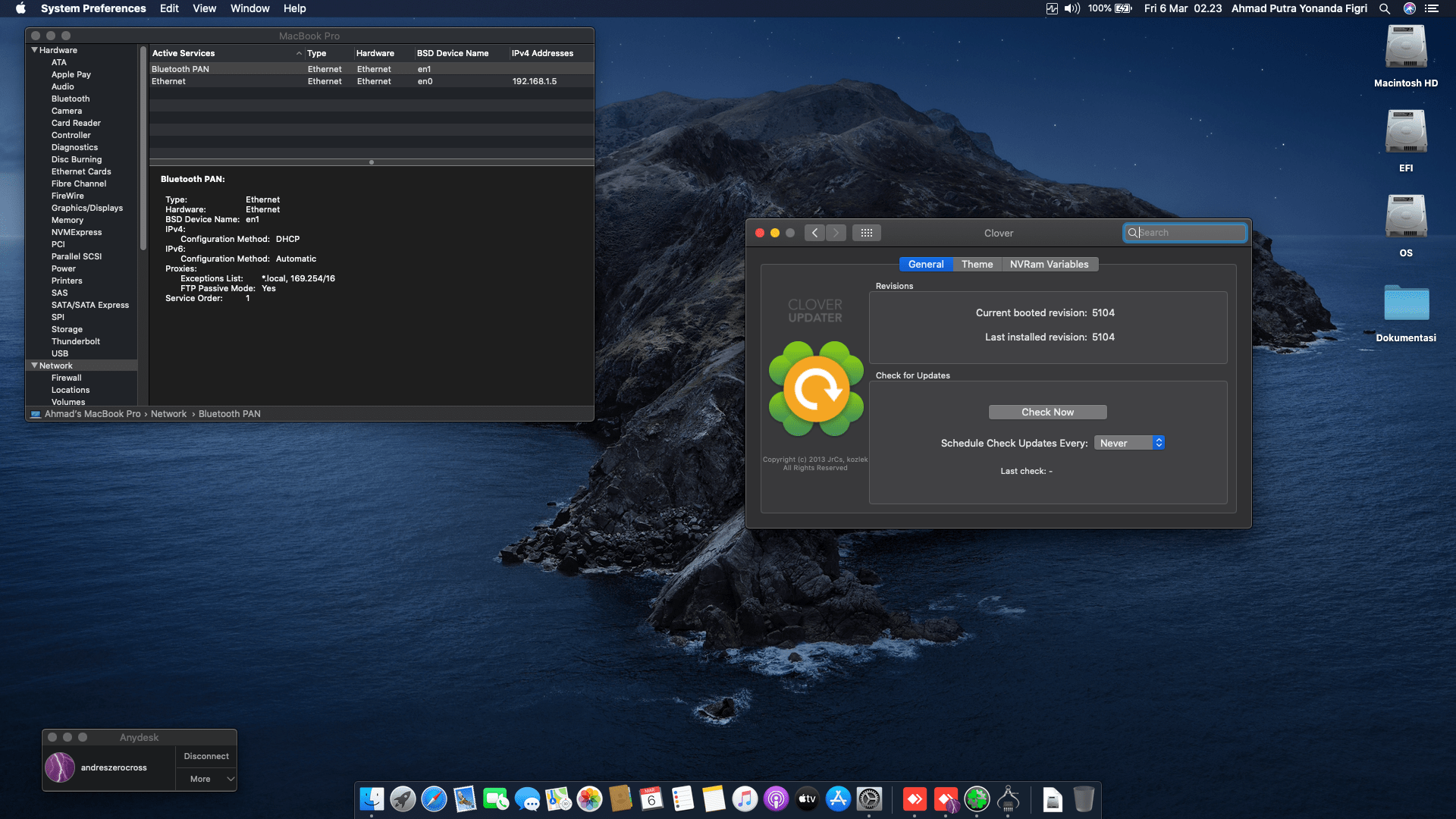Open App Store from the Dock
The width and height of the screenshot is (1456, 819).
pyautogui.click(x=838, y=799)
